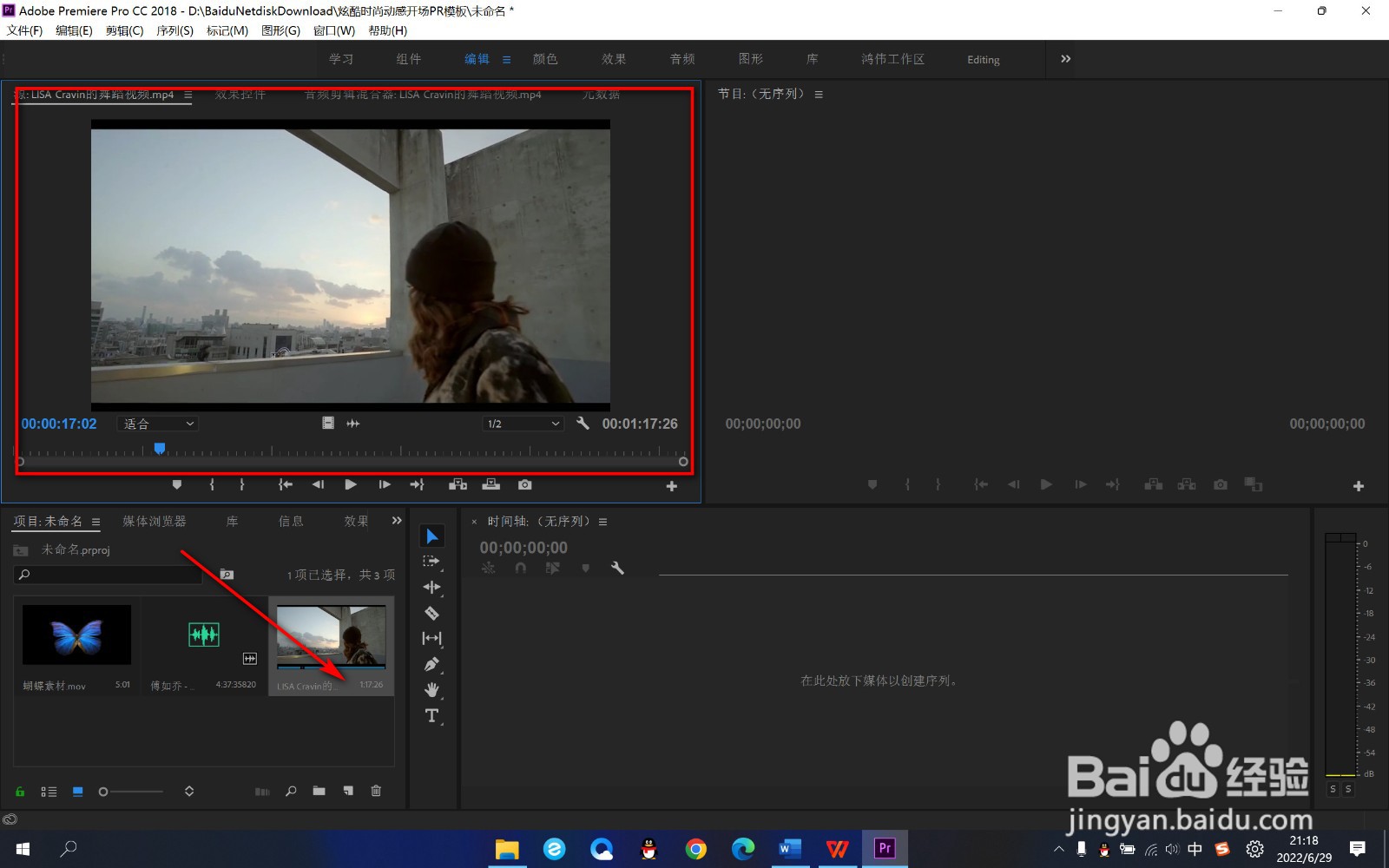Screen dimensions: 1389x868
Task: Open the 窗口(W) menu
Action: (334, 30)
